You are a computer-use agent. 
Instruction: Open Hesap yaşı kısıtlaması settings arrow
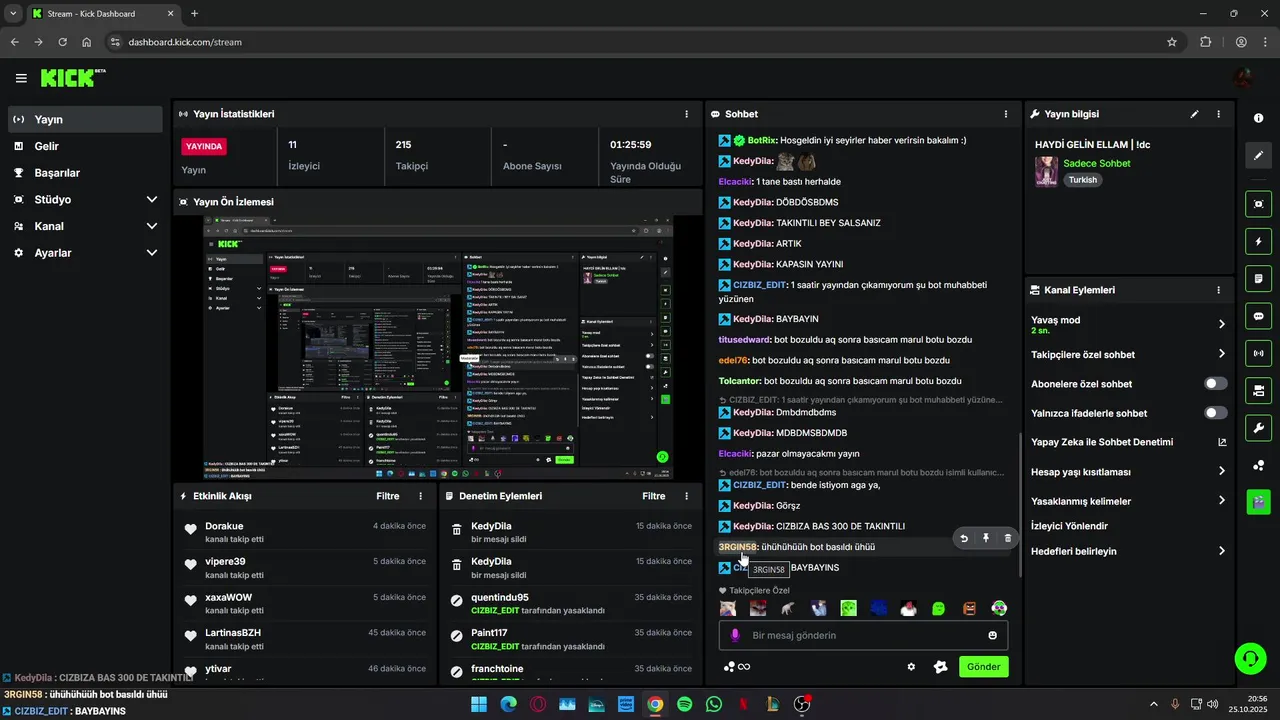1222,472
